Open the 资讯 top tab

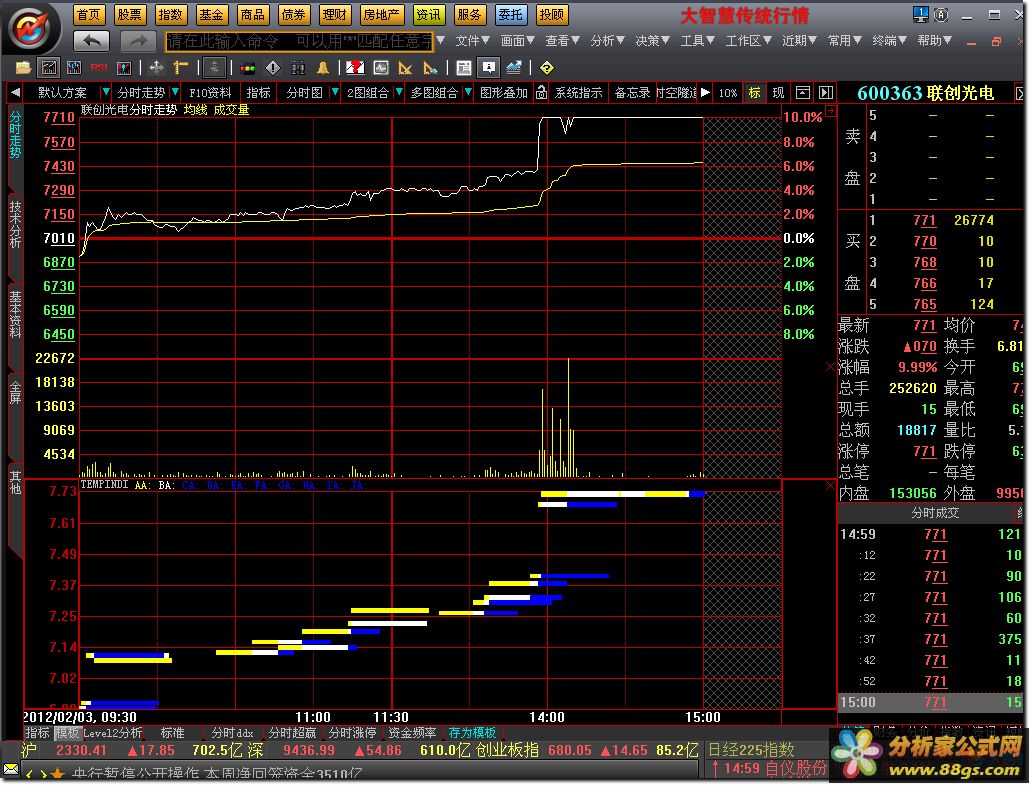[x=428, y=14]
